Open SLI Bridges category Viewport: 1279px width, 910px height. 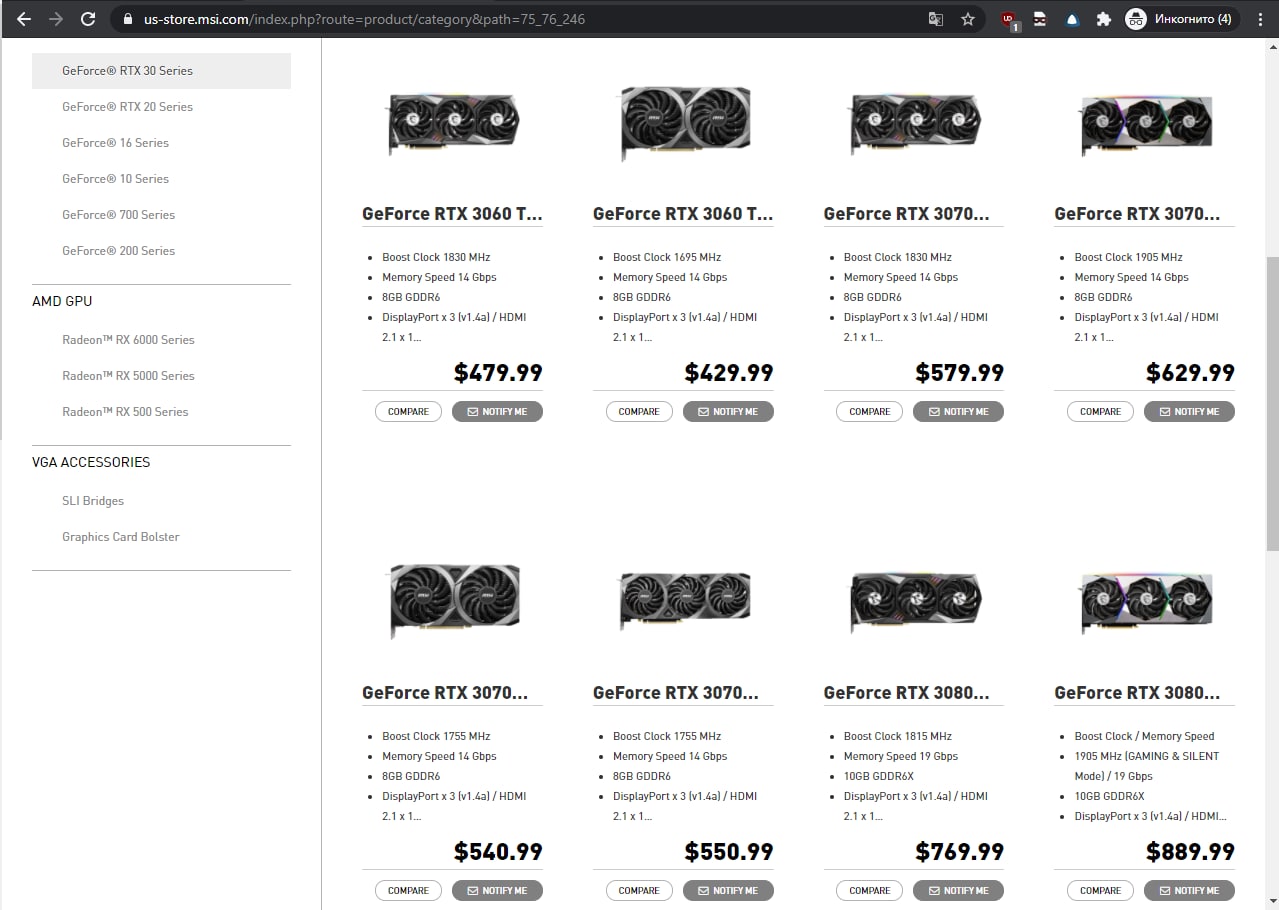pos(93,501)
